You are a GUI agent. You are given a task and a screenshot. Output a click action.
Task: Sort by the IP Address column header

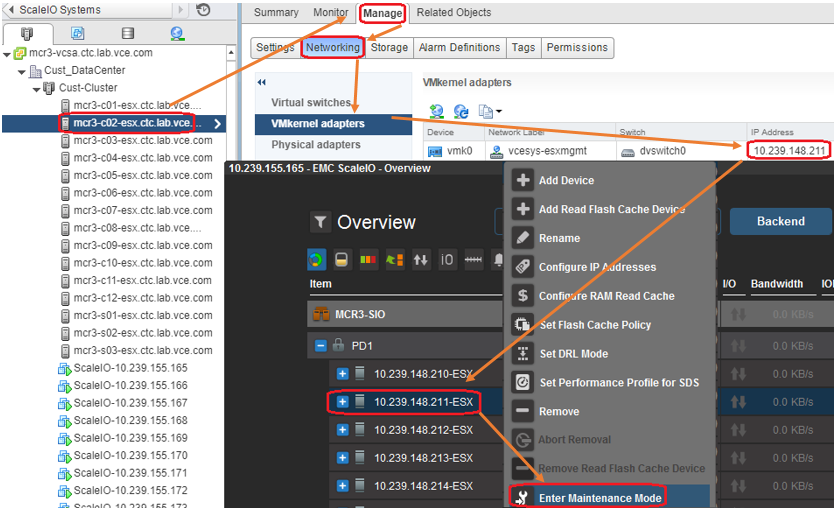pos(772,132)
